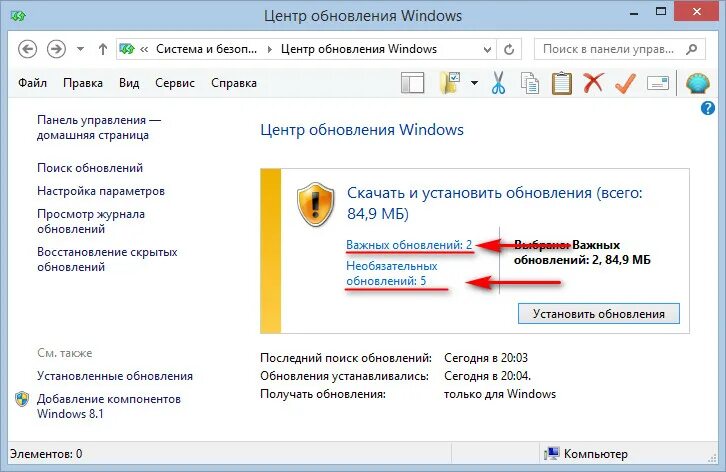Open the Вид menu

click(x=129, y=83)
